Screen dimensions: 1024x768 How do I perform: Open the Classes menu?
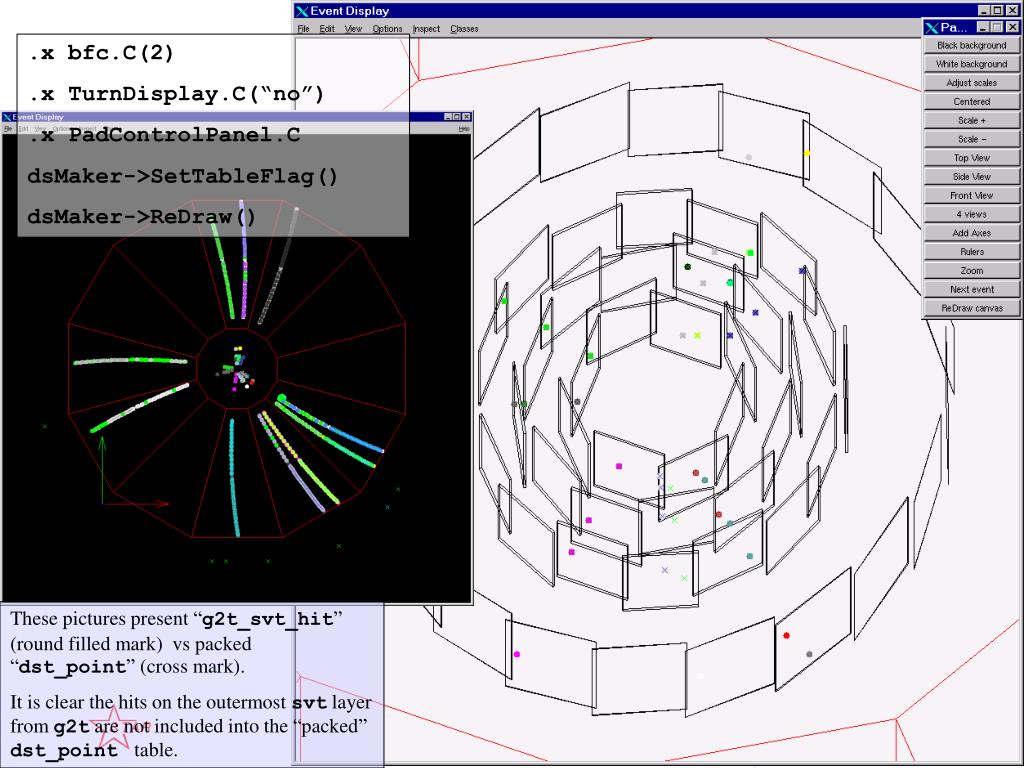tap(464, 29)
